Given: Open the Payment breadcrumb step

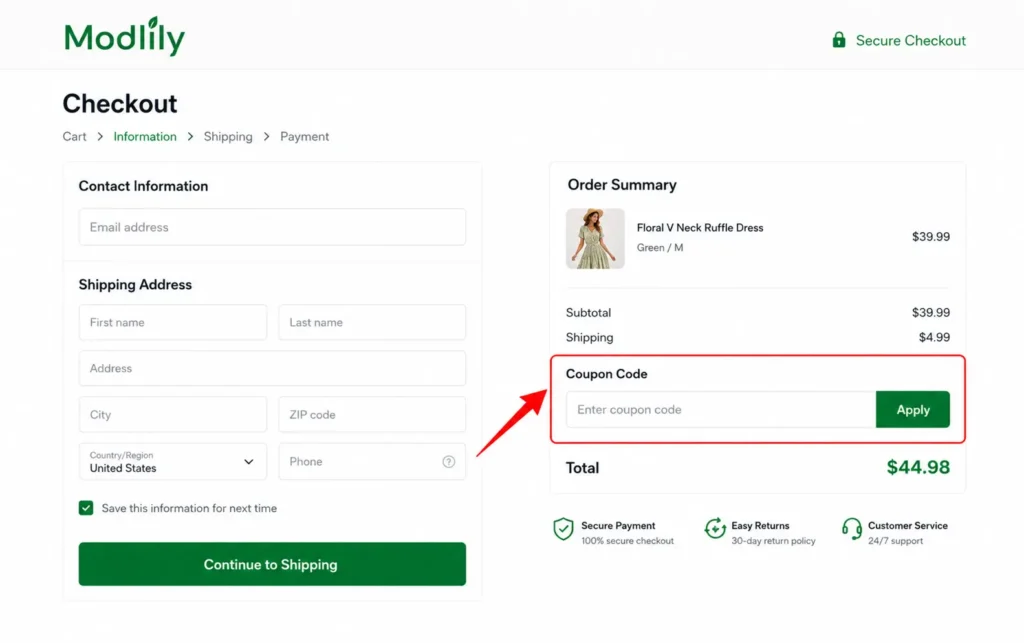Looking at the screenshot, I should (x=304, y=136).
